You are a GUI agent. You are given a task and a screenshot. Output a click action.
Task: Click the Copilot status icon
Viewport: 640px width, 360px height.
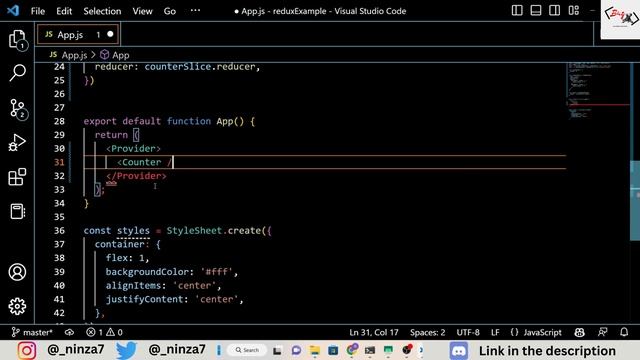coord(579,332)
